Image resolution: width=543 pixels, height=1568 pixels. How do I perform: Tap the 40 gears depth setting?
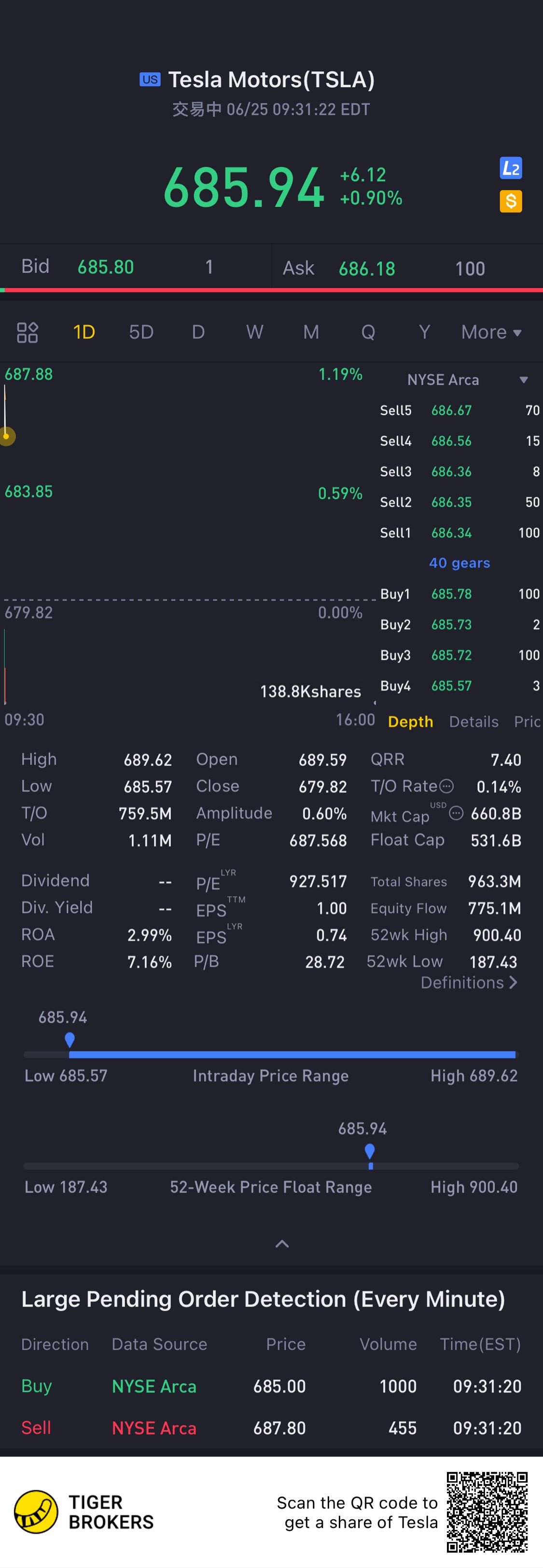(x=459, y=563)
